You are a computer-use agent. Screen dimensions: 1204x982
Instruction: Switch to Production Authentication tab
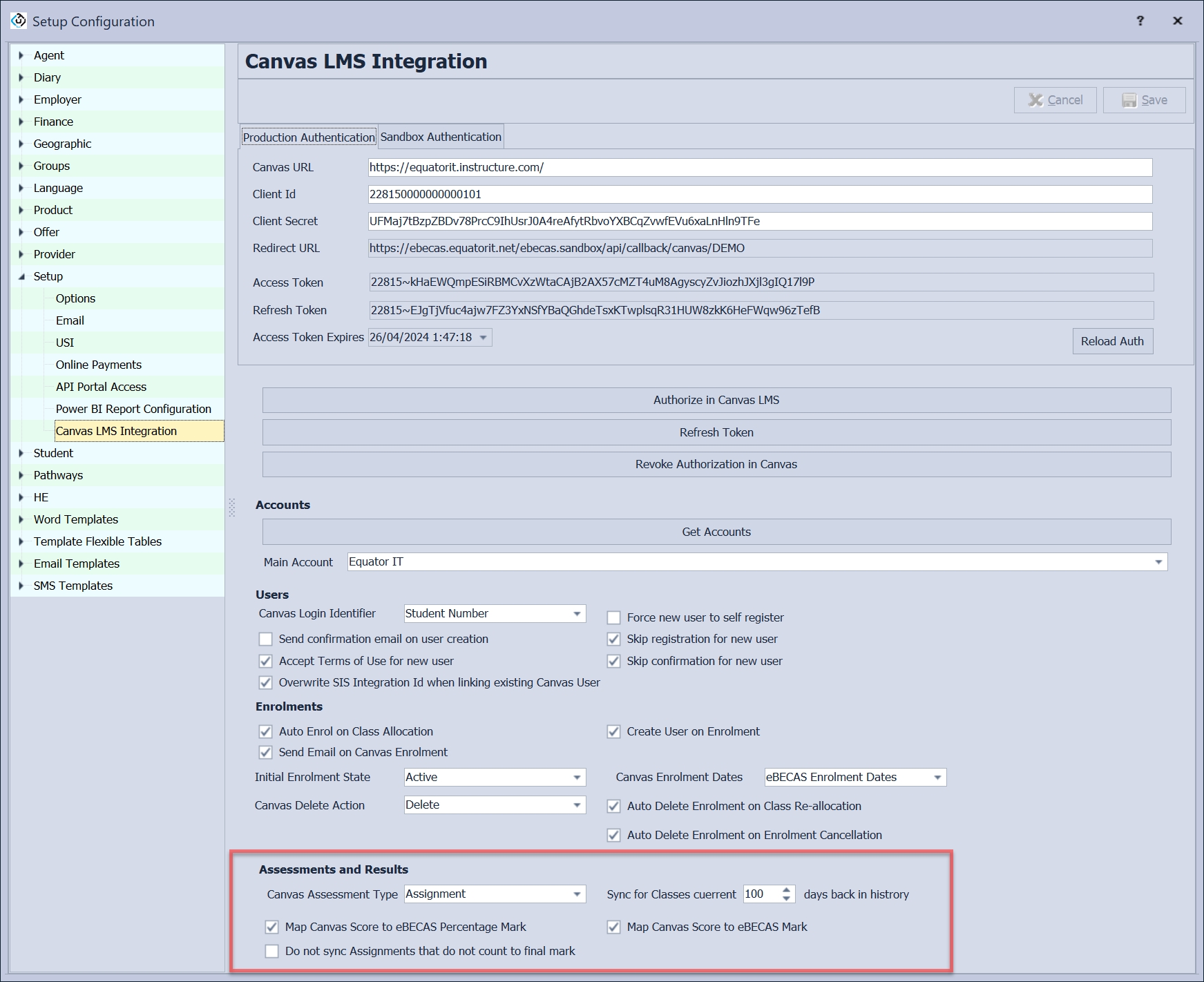point(309,137)
